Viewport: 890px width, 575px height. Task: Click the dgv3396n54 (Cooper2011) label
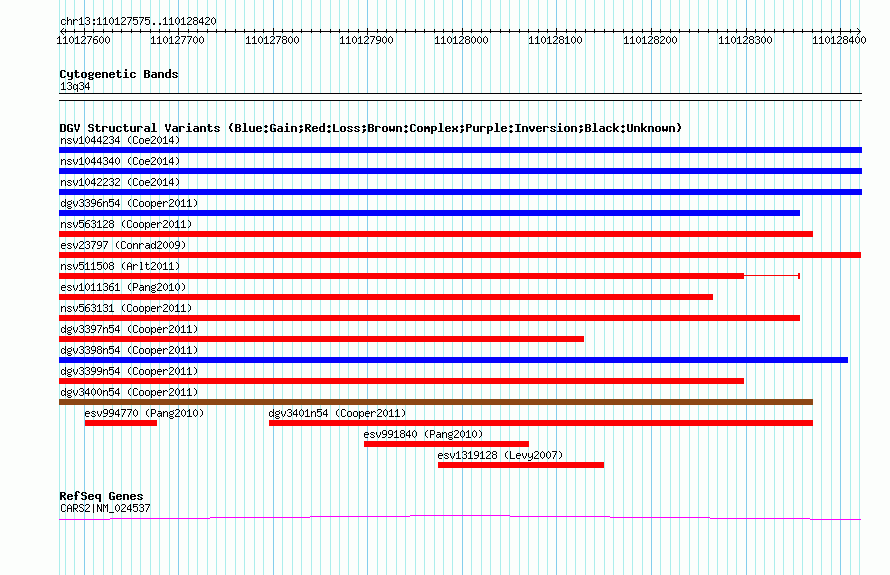click(129, 203)
